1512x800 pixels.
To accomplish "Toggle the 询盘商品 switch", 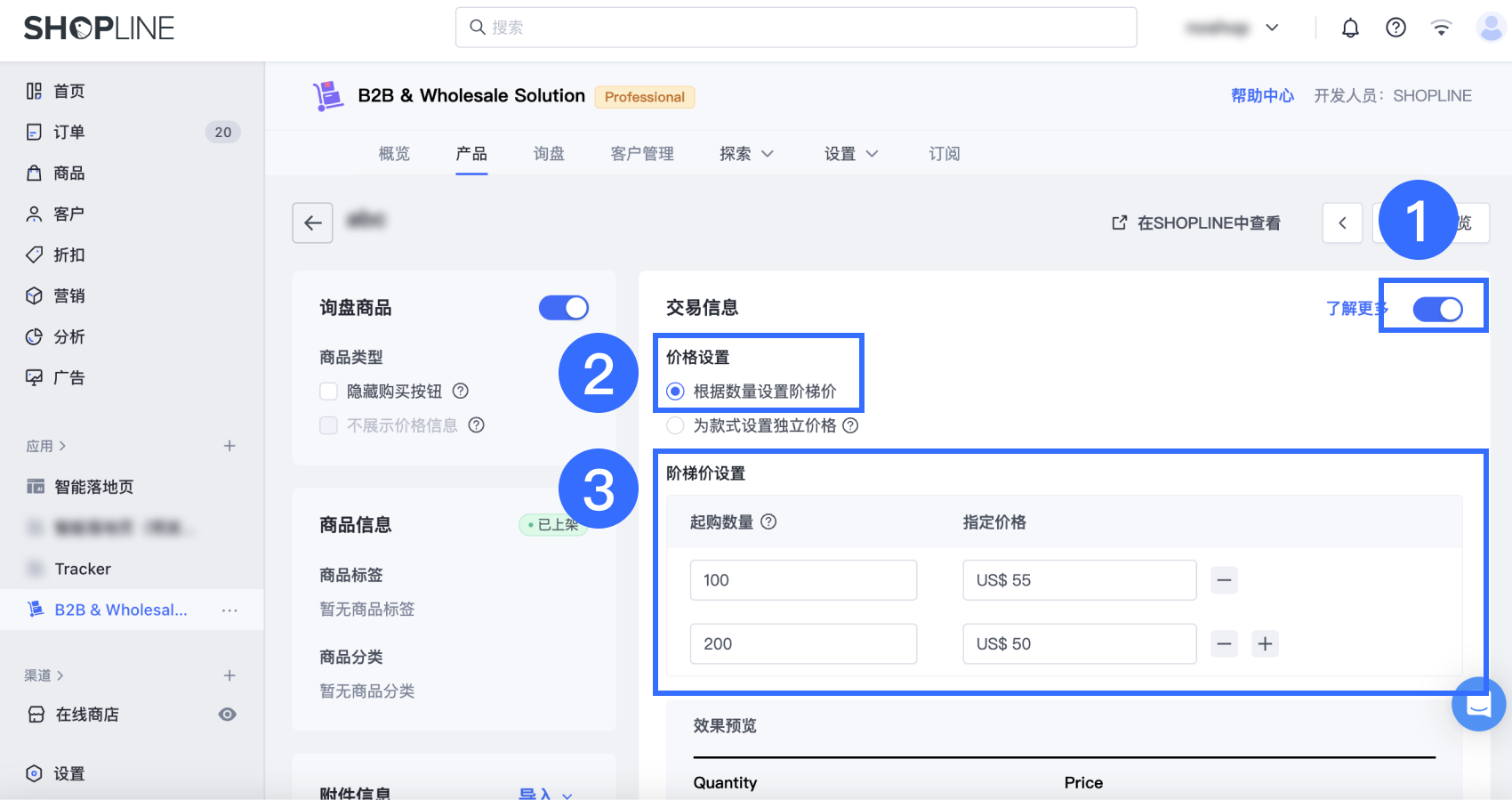I will [564, 308].
